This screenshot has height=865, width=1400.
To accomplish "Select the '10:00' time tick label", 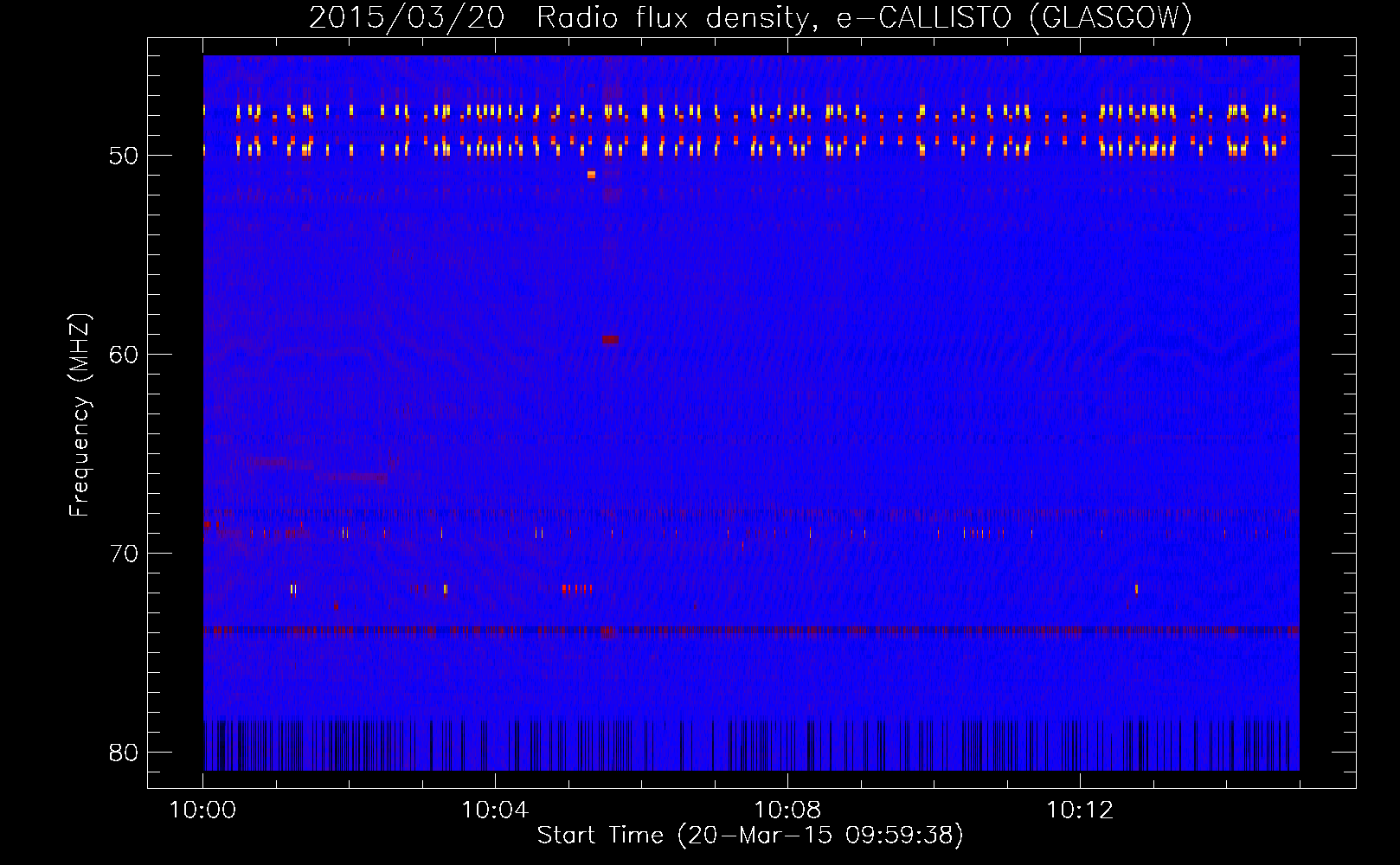I will 202,811.
